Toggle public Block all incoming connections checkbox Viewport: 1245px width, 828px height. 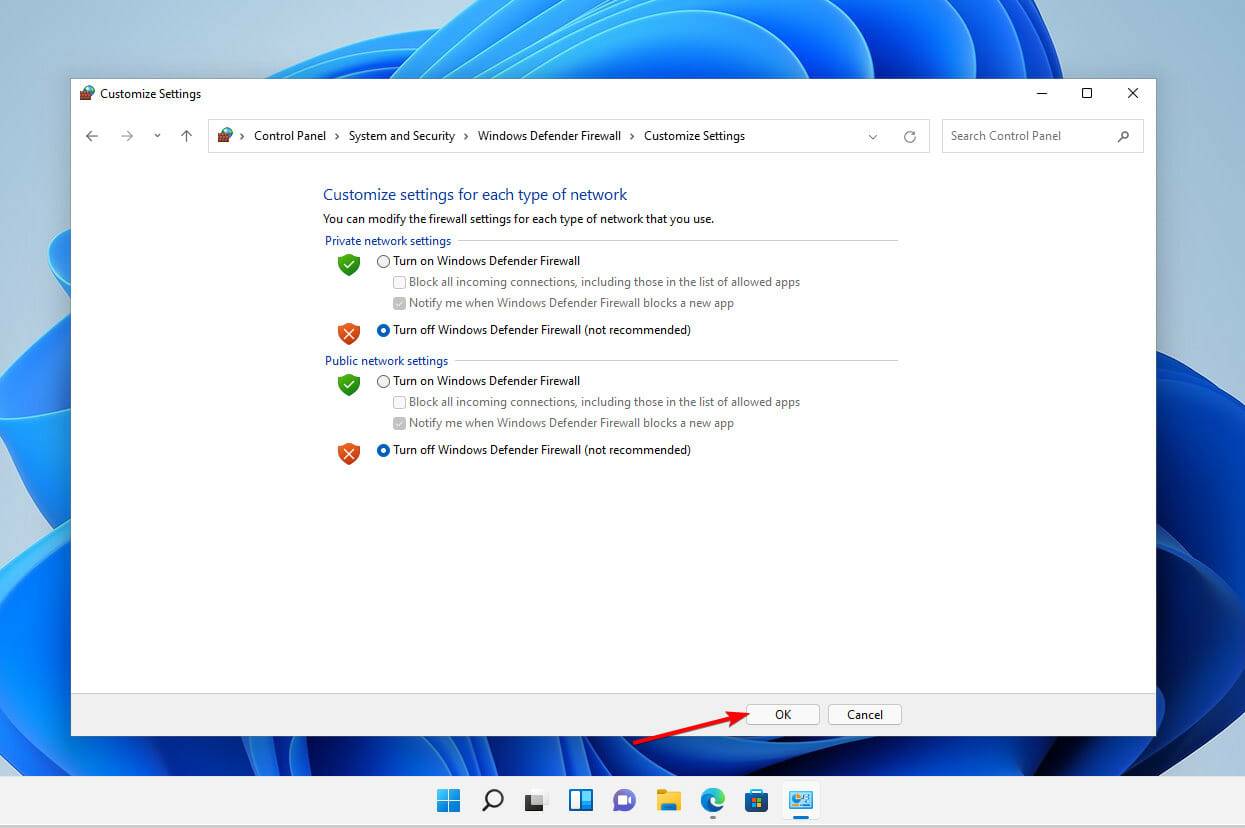(399, 402)
